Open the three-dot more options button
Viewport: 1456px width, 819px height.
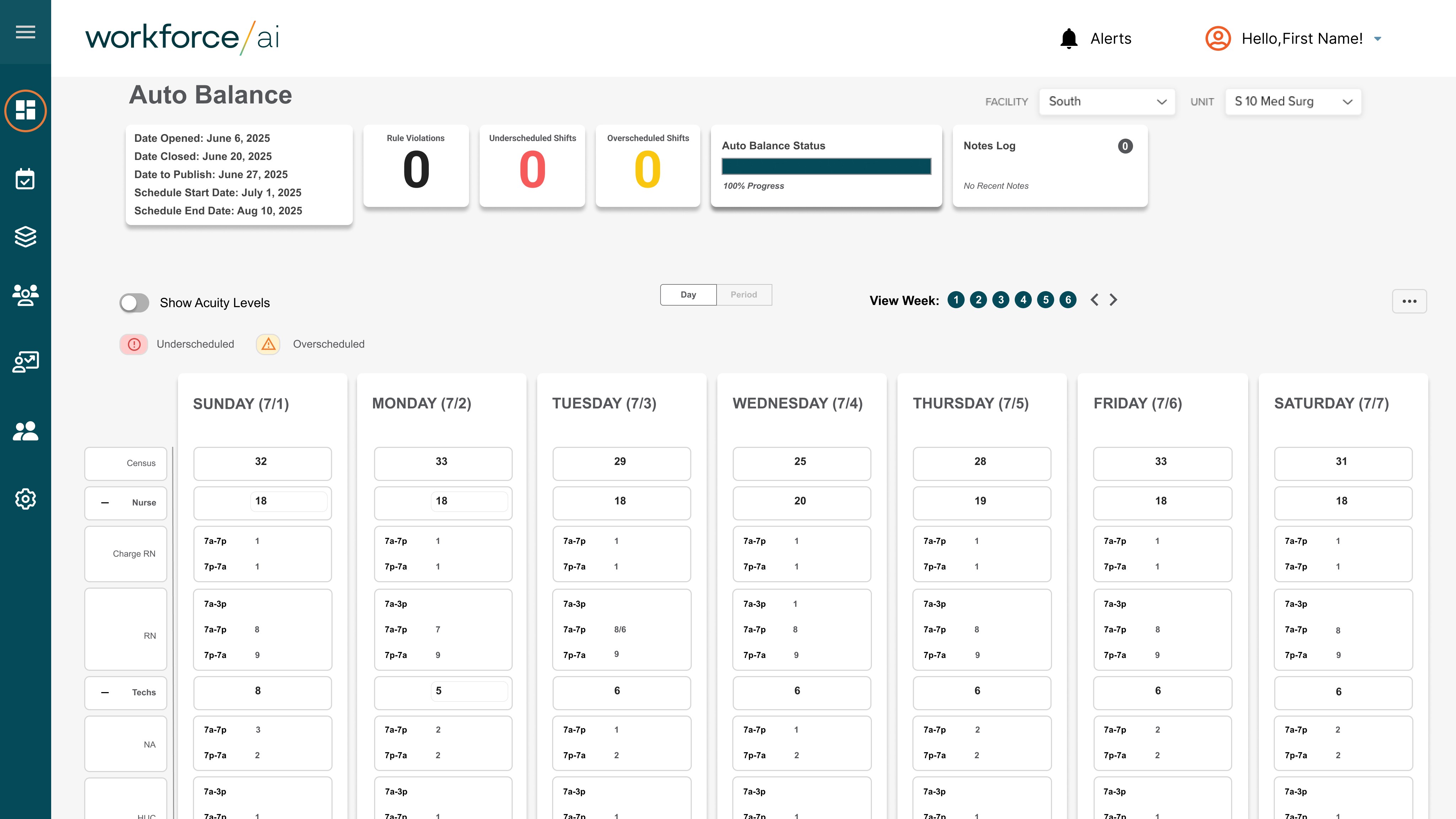pyautogui.click(x=1409, y=301)
